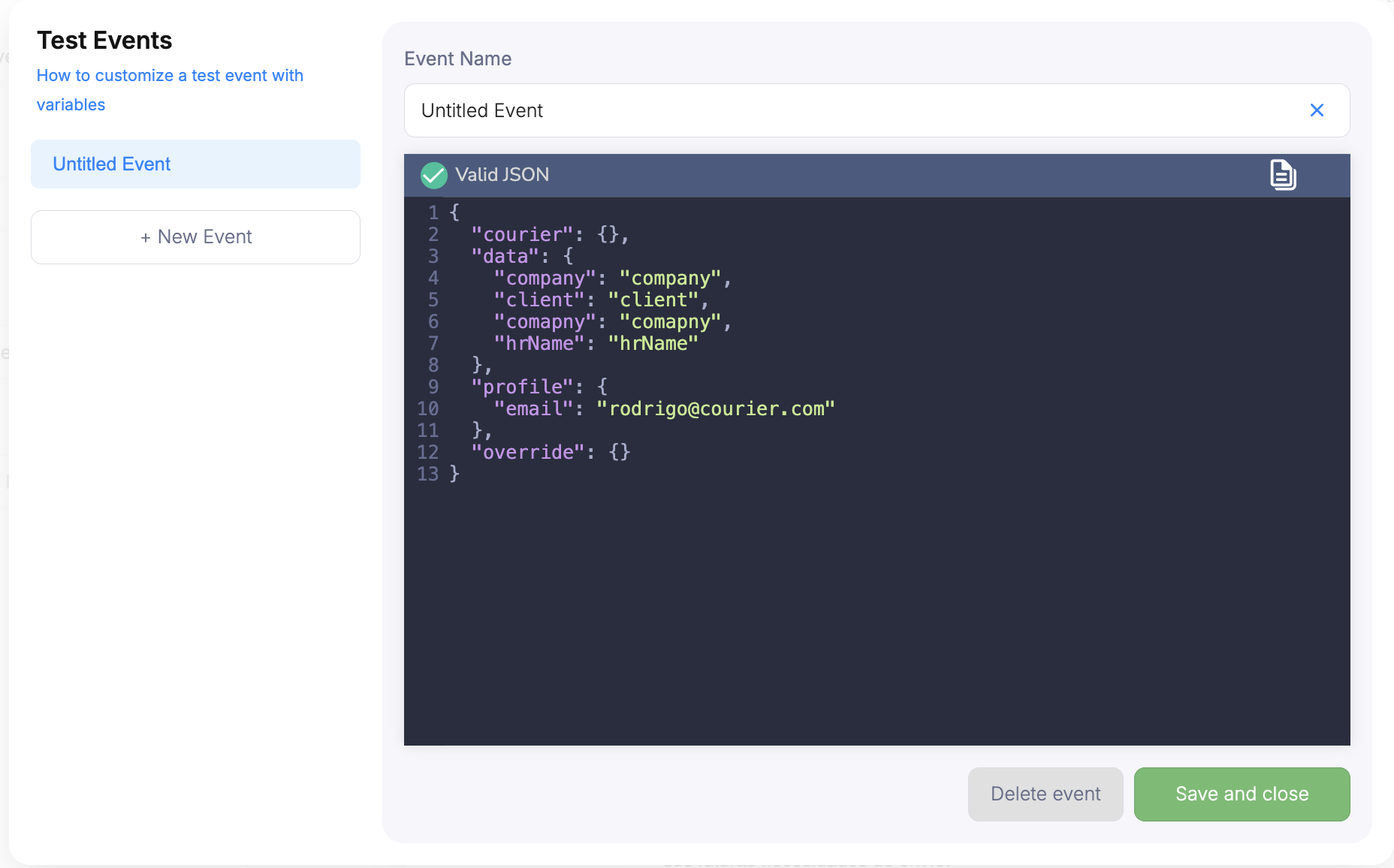Clear the event name with the X icon
Image resolution: width=1394 pixels, height=868 pixels.
(x=1317, y=110)
